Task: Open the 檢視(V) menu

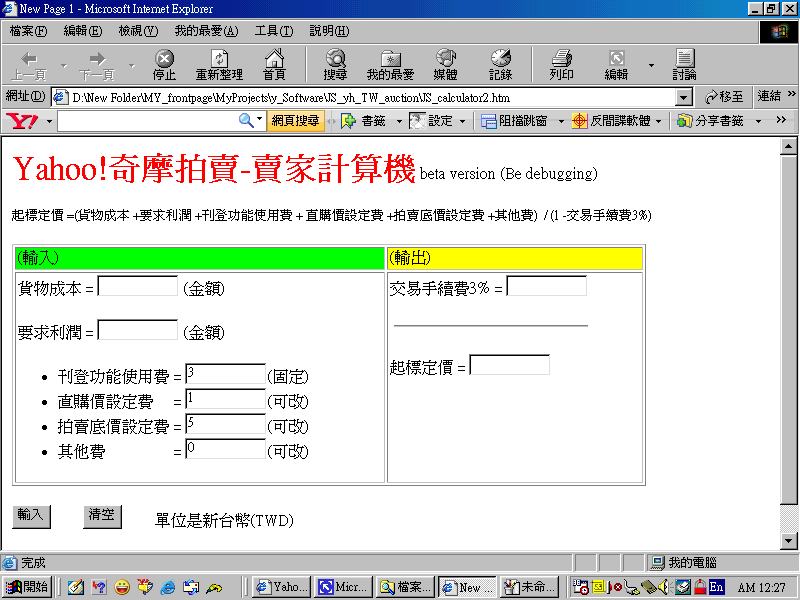Action: click(x=138, y=31)
